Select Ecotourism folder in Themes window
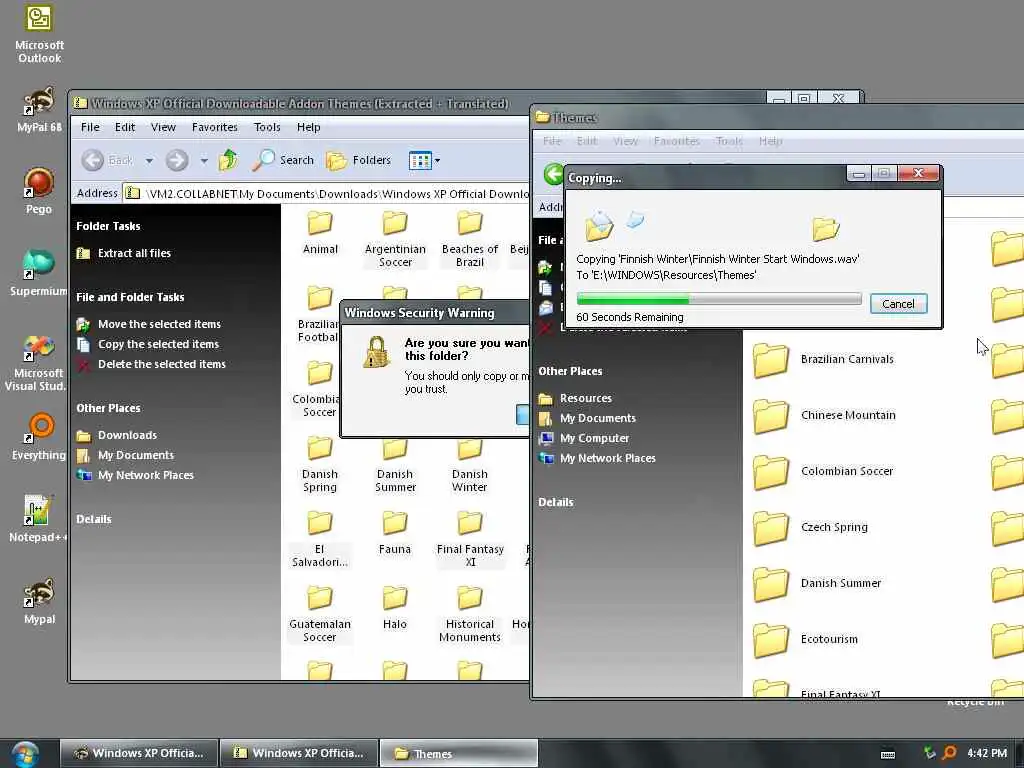Viewport: 1024px width, 768px height. 805,639
